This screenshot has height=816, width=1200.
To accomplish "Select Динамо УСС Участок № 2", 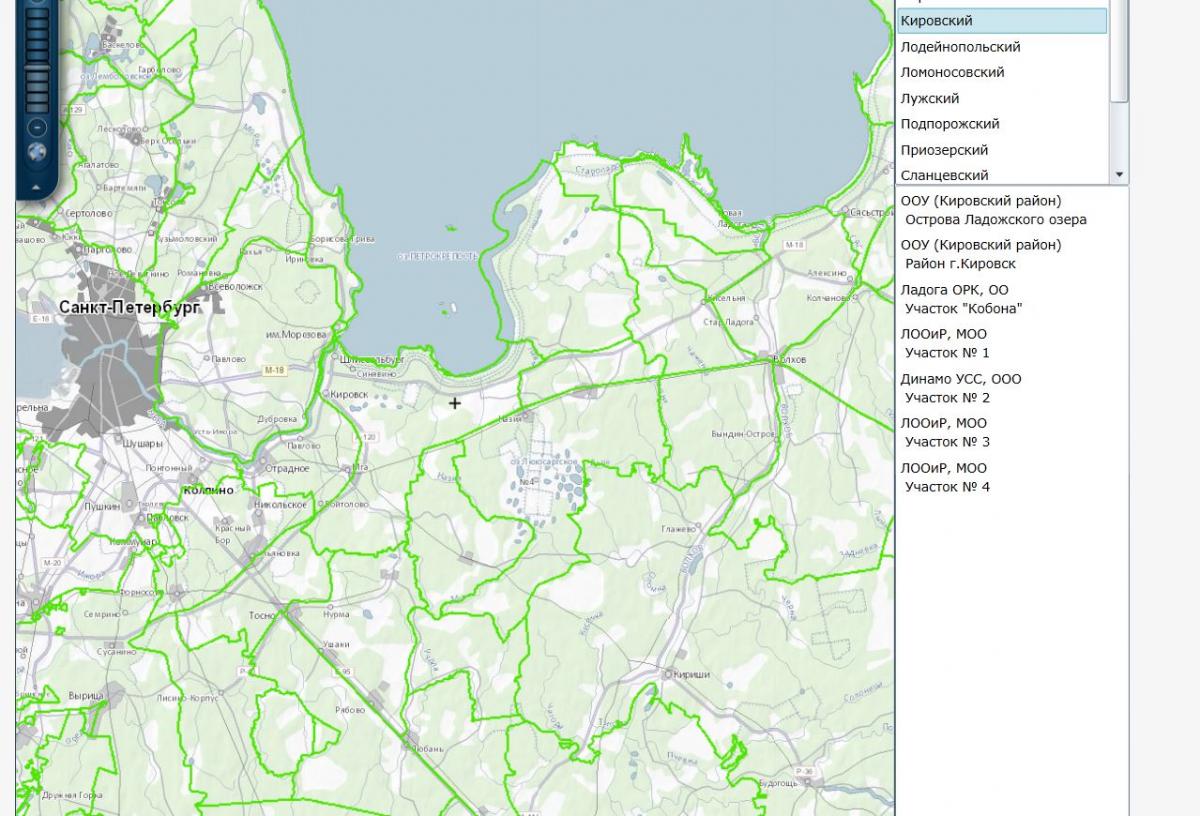I will (x=960, y=388).
